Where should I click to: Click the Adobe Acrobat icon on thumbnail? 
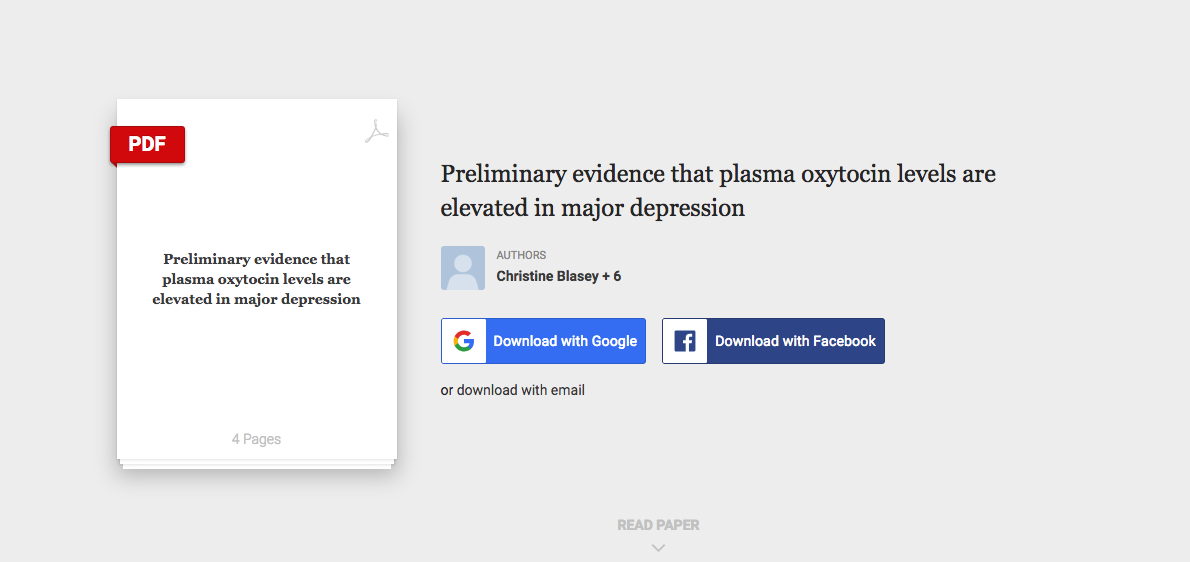376,131
